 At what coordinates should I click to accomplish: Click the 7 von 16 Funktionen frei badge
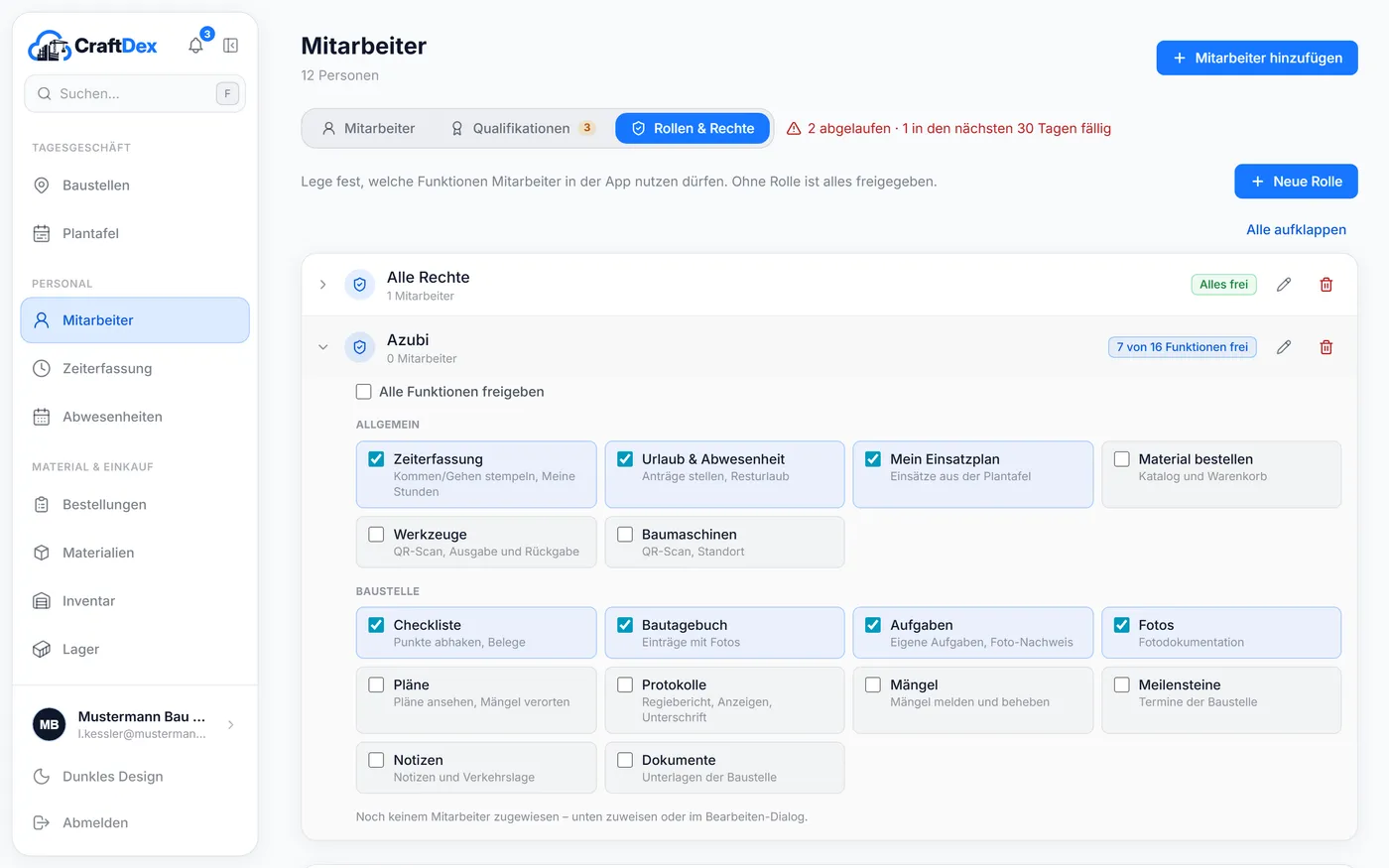coord(1183,347)
